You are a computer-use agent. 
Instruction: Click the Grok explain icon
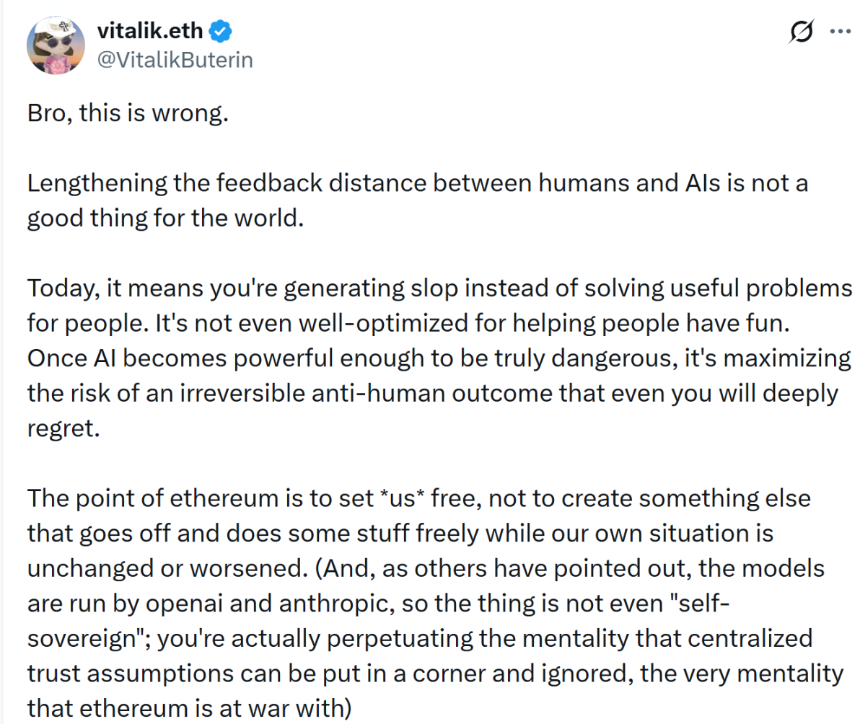801,33
